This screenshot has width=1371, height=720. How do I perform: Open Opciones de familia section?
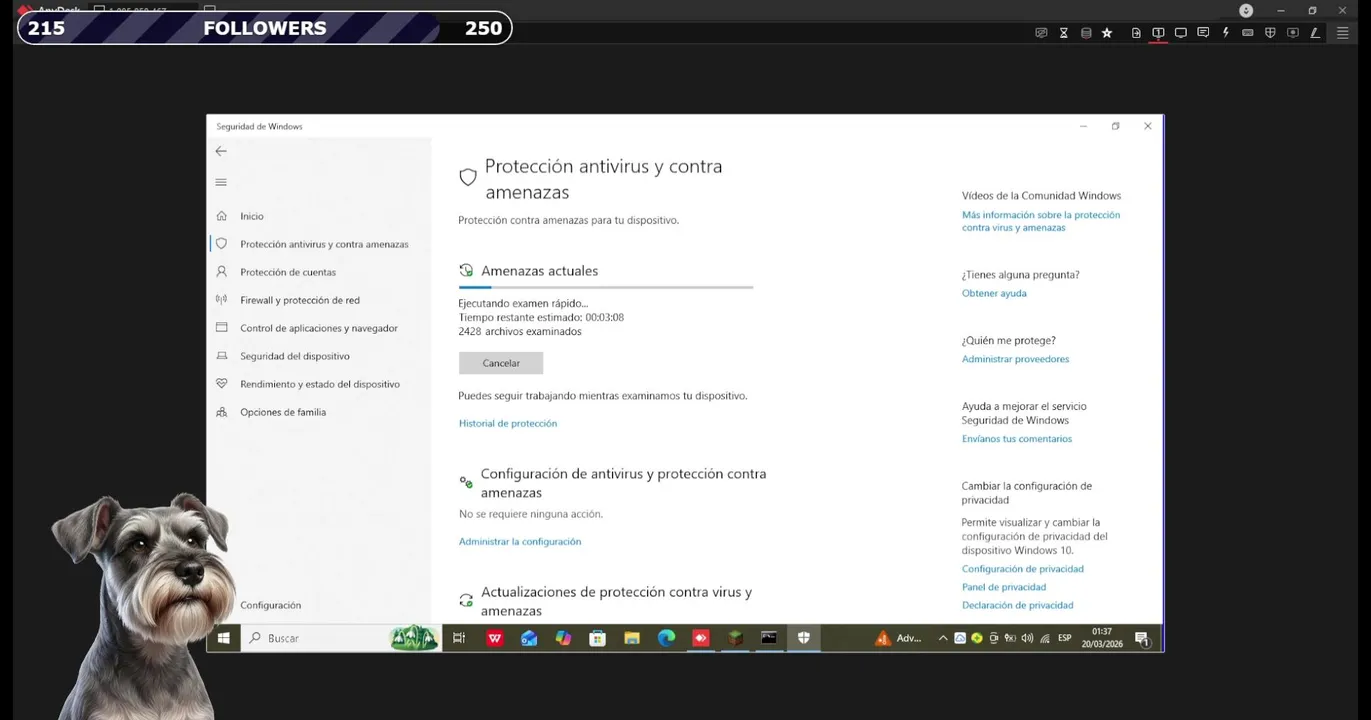pyautogui.click(x=283, y=412)
